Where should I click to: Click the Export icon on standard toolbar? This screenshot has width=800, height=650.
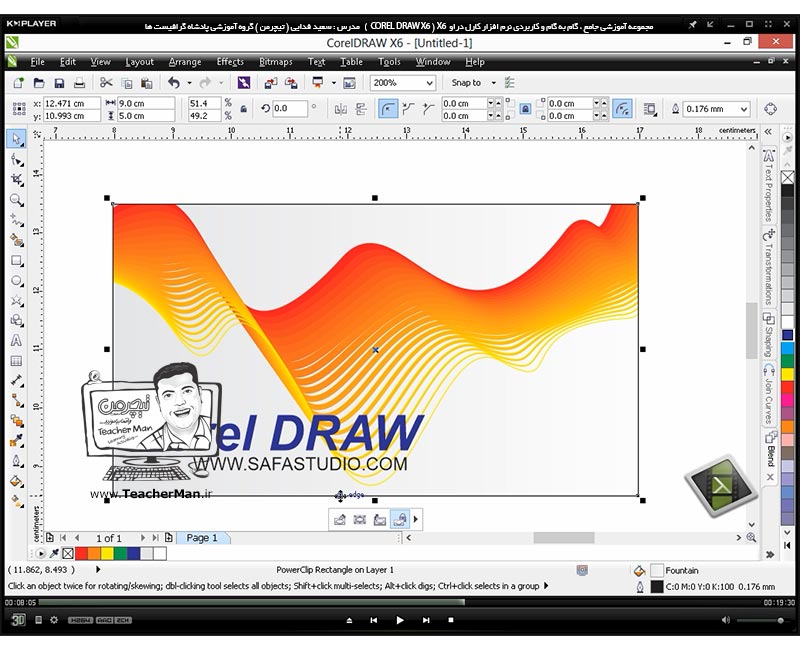pyautogui.click(x=291, y=83)
